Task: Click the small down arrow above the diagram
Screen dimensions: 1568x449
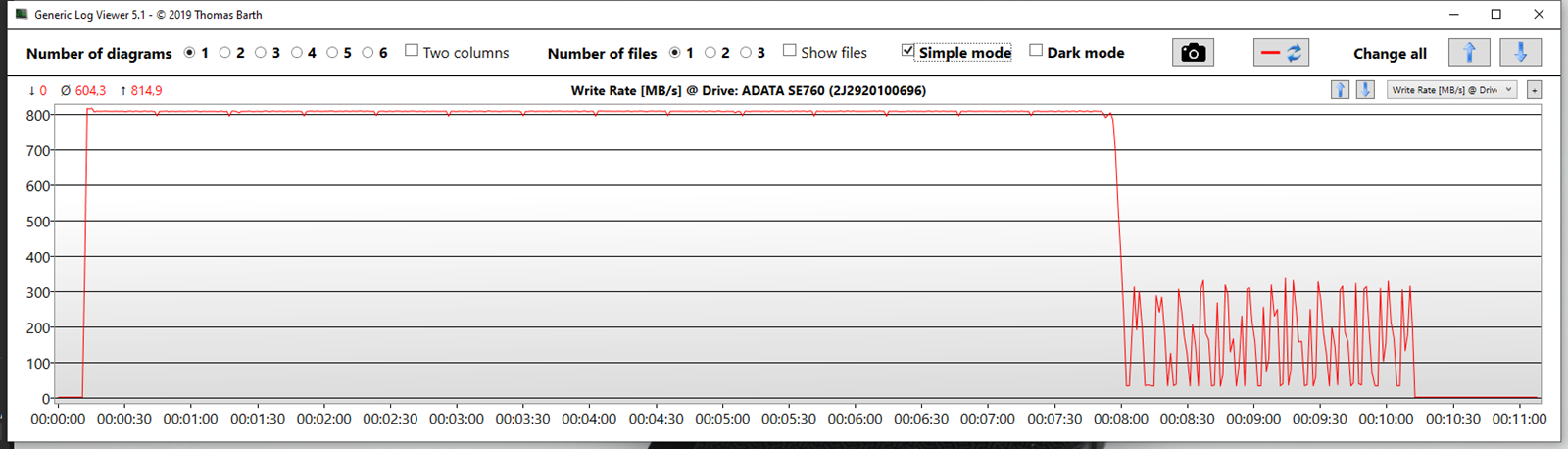Action: pyautogui.click(x=1364, y=90)
